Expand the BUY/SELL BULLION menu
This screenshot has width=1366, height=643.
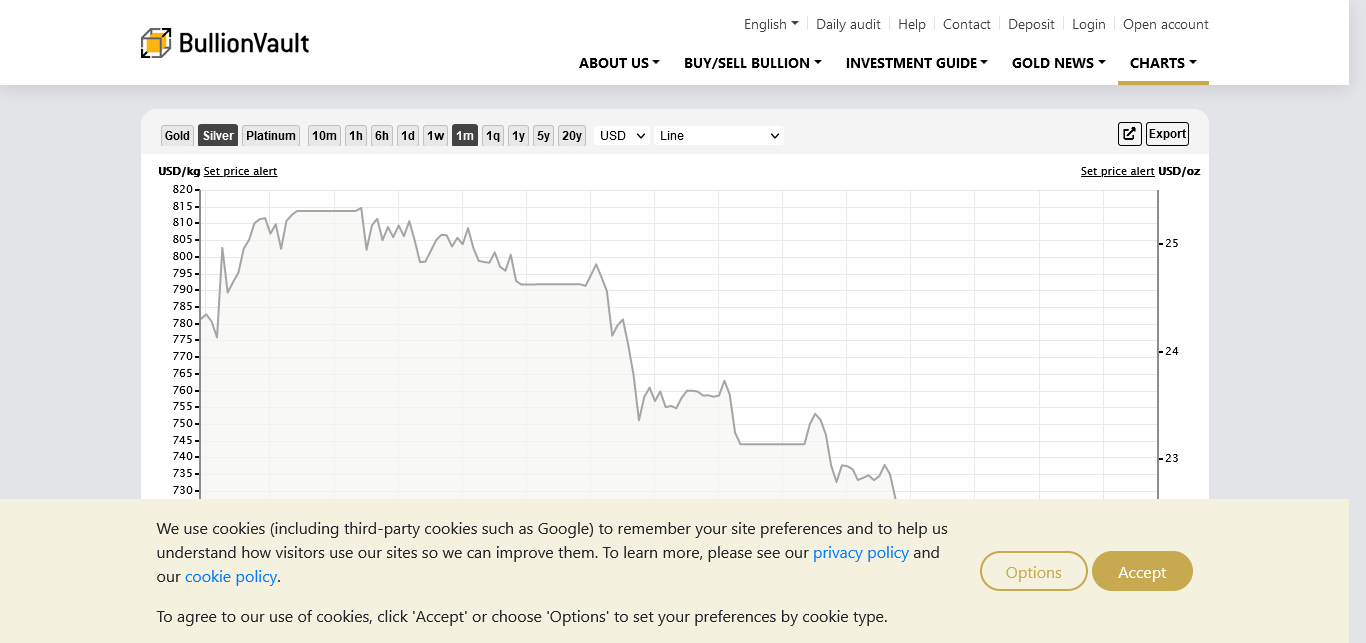(x=752, y=63)
